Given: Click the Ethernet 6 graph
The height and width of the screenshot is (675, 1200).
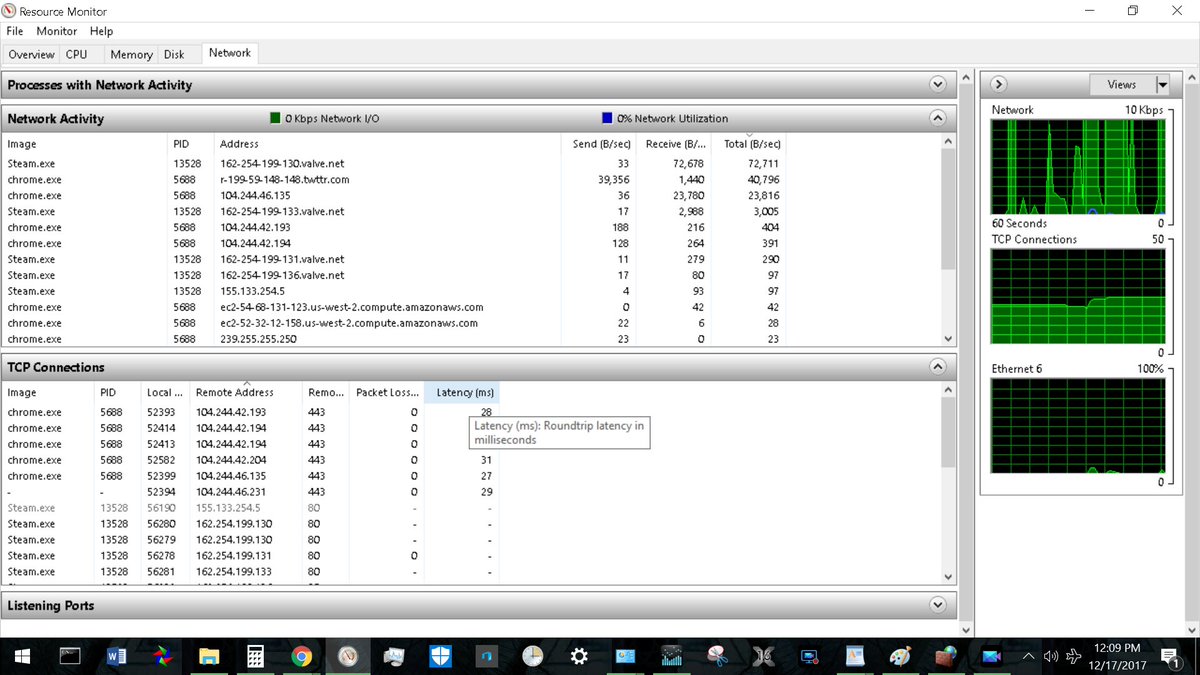Looking at the screenshot, I should point(1078,425).
